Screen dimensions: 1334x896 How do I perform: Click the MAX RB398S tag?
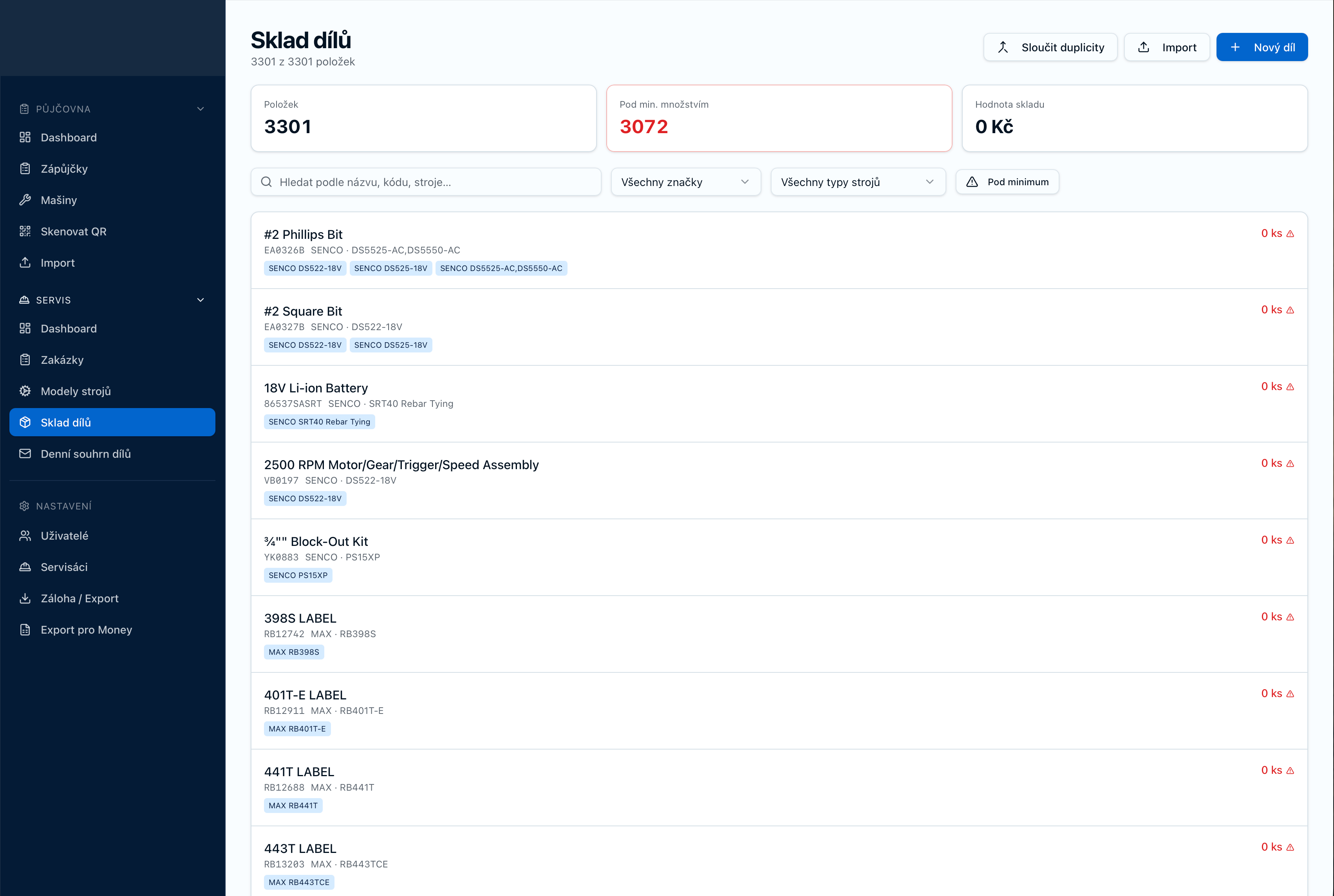tap(294, 652)
